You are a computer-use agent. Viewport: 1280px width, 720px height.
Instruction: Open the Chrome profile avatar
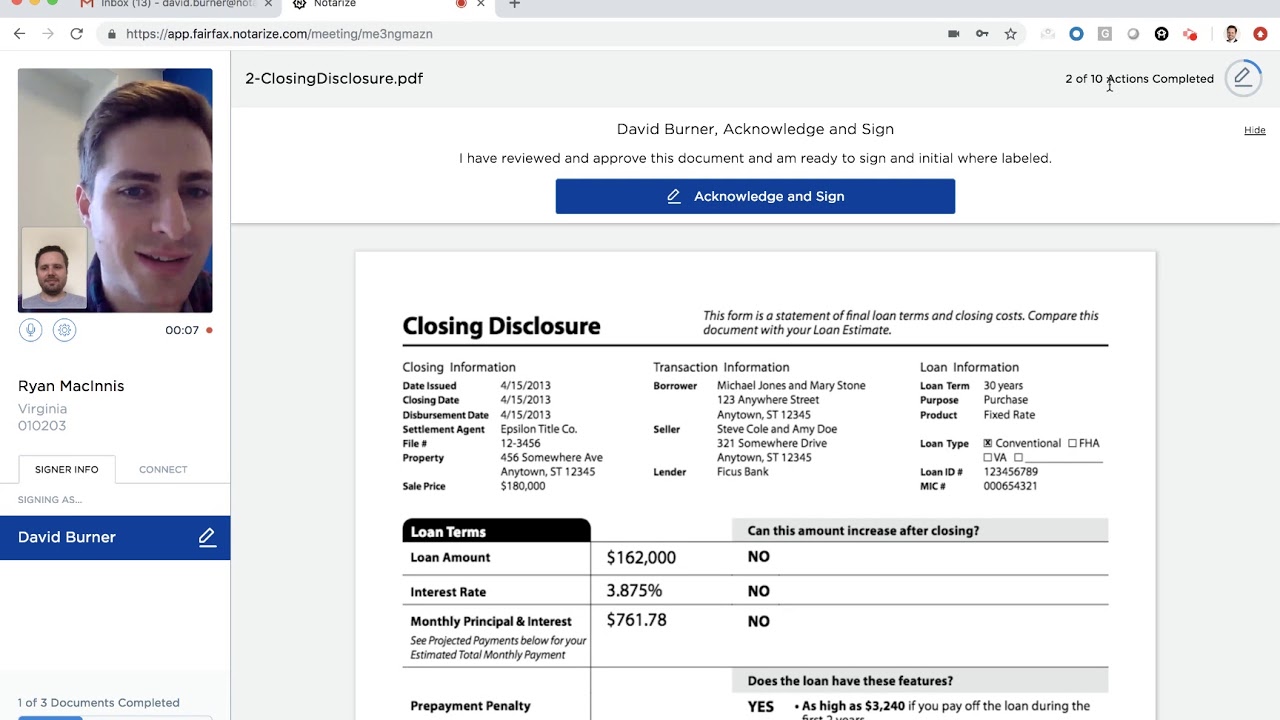pyautogui.click(x=1232, y=34)
